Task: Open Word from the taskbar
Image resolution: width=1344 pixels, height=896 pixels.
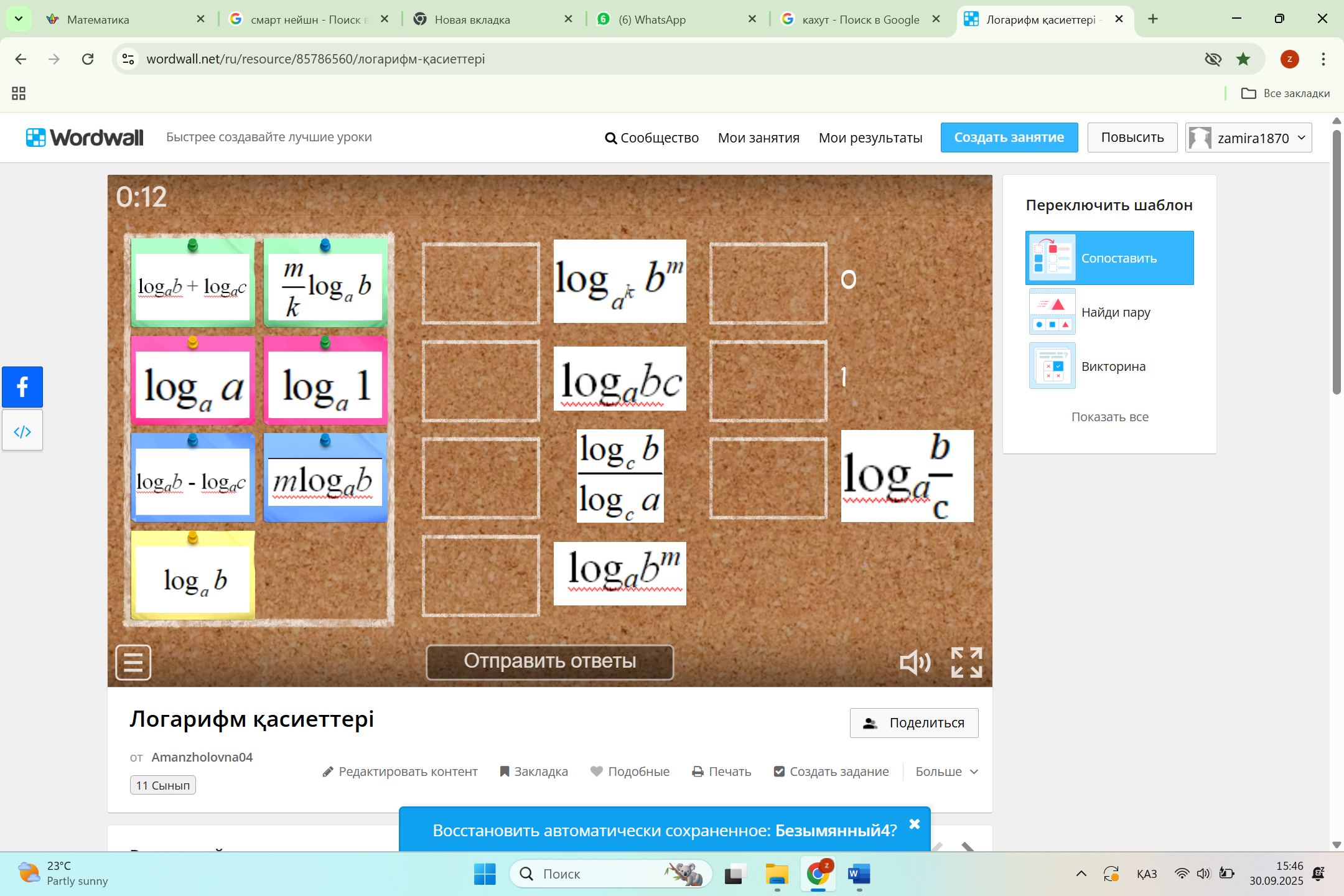Action: (x=859, y=874)
